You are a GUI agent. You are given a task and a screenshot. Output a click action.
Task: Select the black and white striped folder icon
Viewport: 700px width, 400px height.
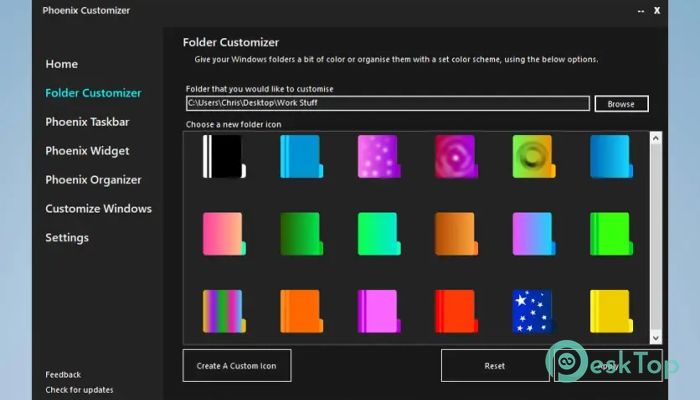pyautogui.click(x=224, y=156)
